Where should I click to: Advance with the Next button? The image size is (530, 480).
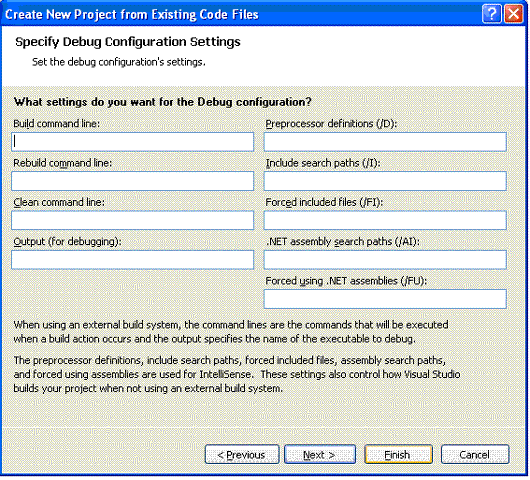pos(320,454)
